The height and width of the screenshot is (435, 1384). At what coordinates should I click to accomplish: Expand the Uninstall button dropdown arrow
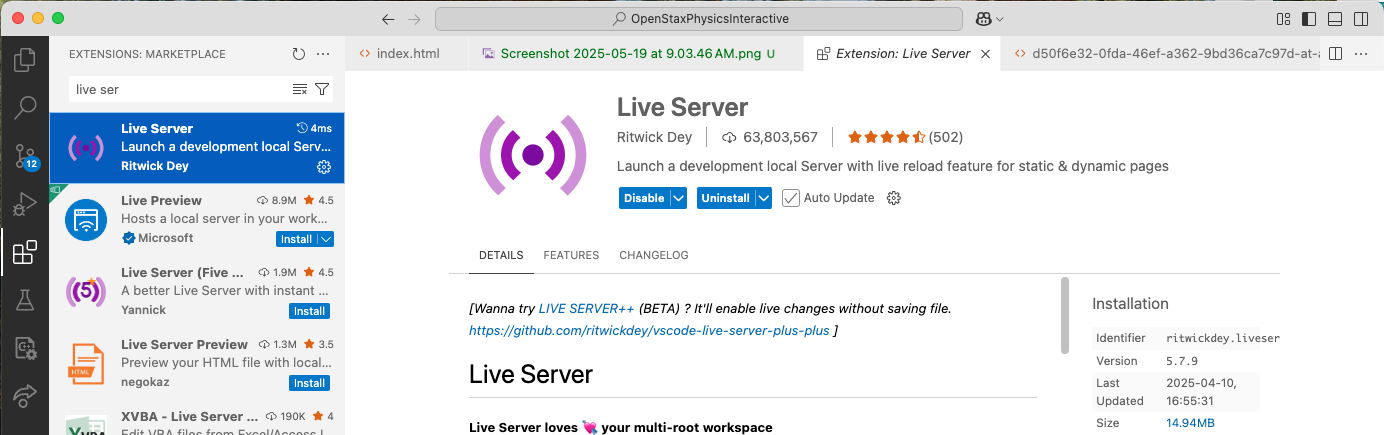click(763, 198)
